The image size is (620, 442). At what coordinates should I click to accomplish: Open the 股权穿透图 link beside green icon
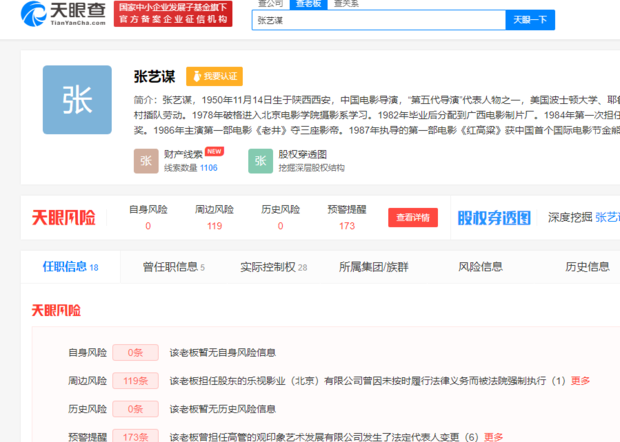[302, 154]
